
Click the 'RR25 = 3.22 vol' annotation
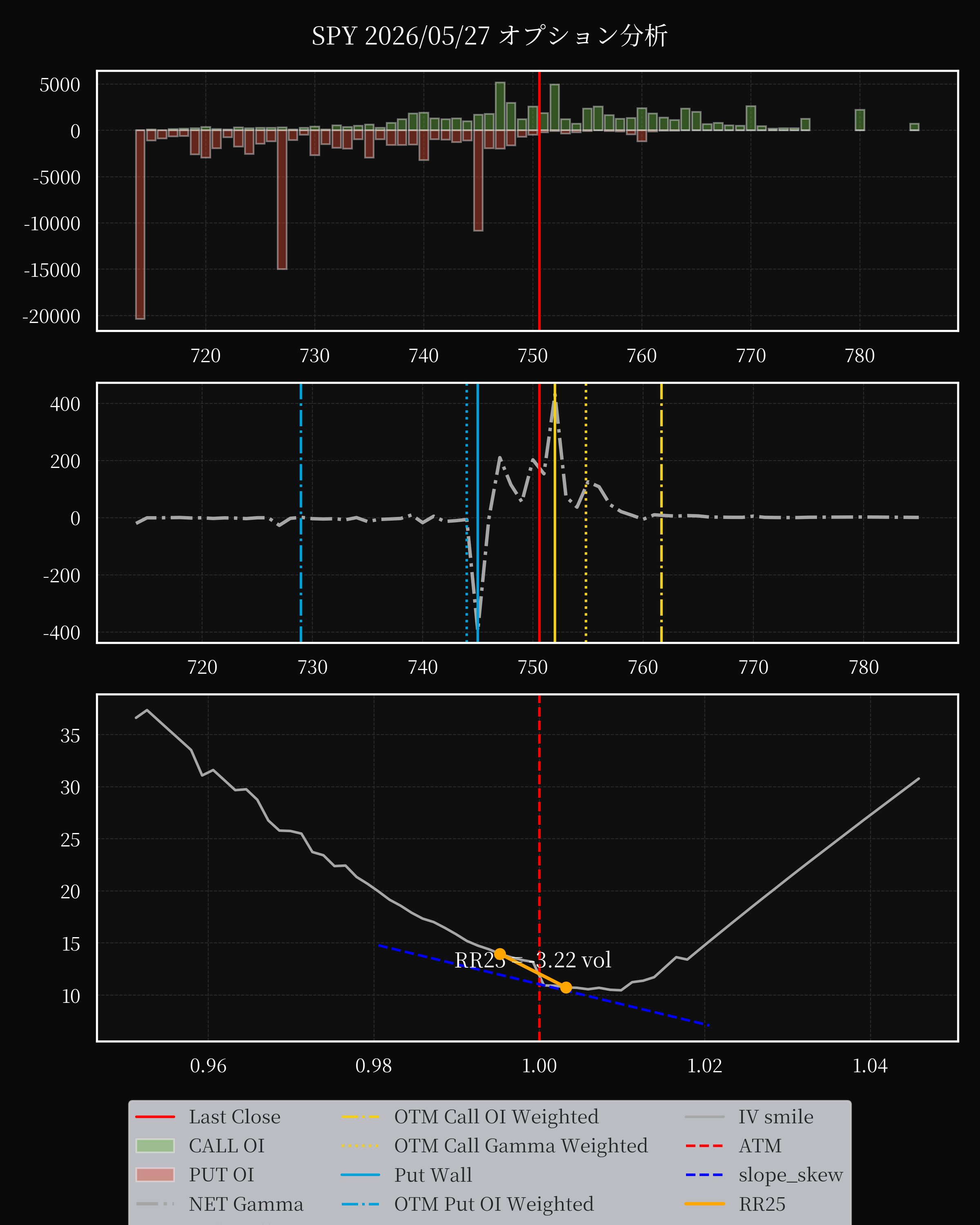tap(533, 960)
